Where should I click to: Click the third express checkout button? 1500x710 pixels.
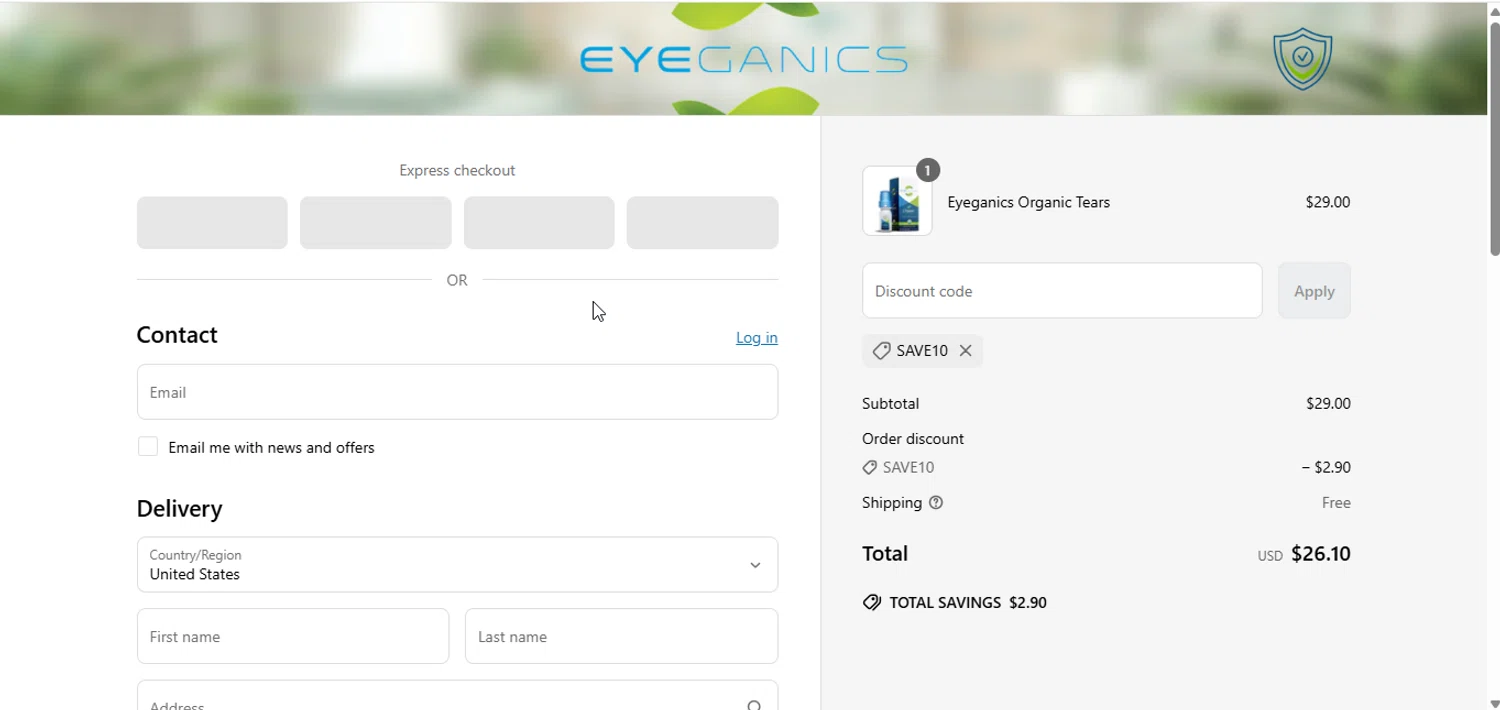coord(539,223)
